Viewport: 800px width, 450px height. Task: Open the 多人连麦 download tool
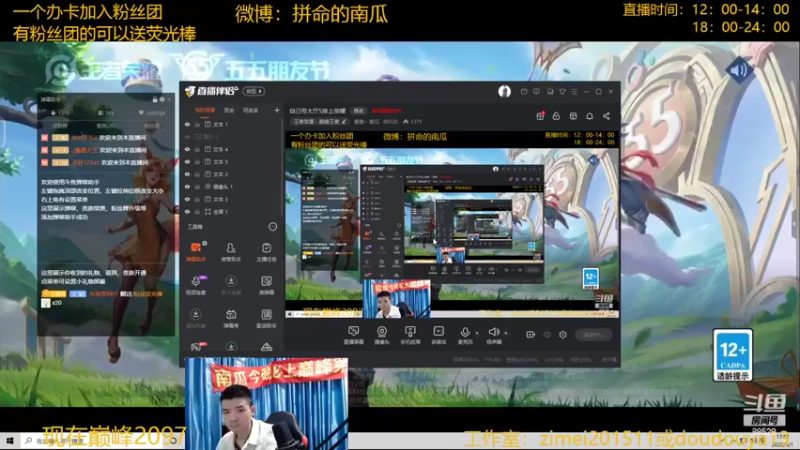click(231, 285)
